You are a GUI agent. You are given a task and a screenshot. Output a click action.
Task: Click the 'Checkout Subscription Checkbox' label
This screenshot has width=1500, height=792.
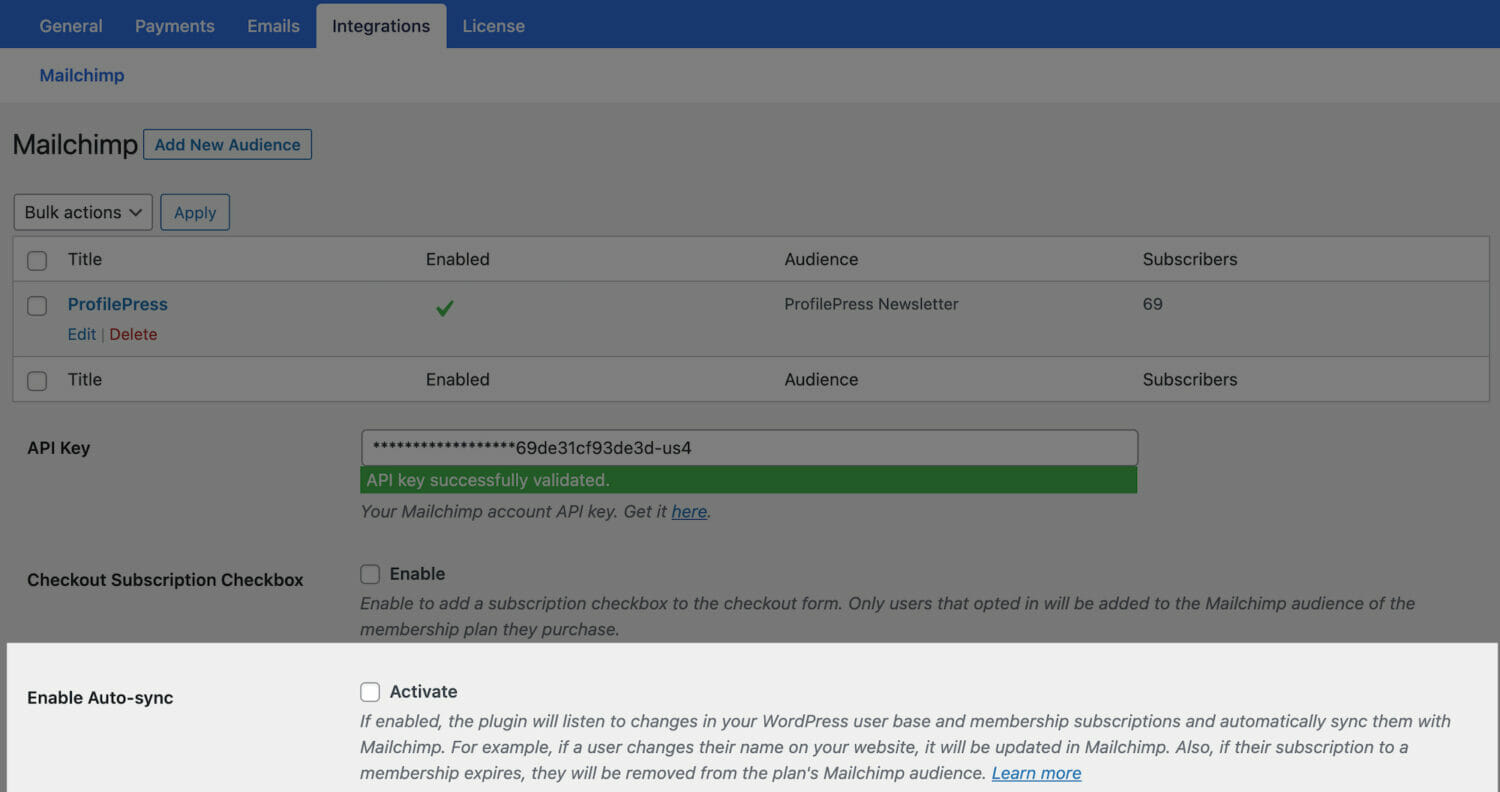pos(165,579)
